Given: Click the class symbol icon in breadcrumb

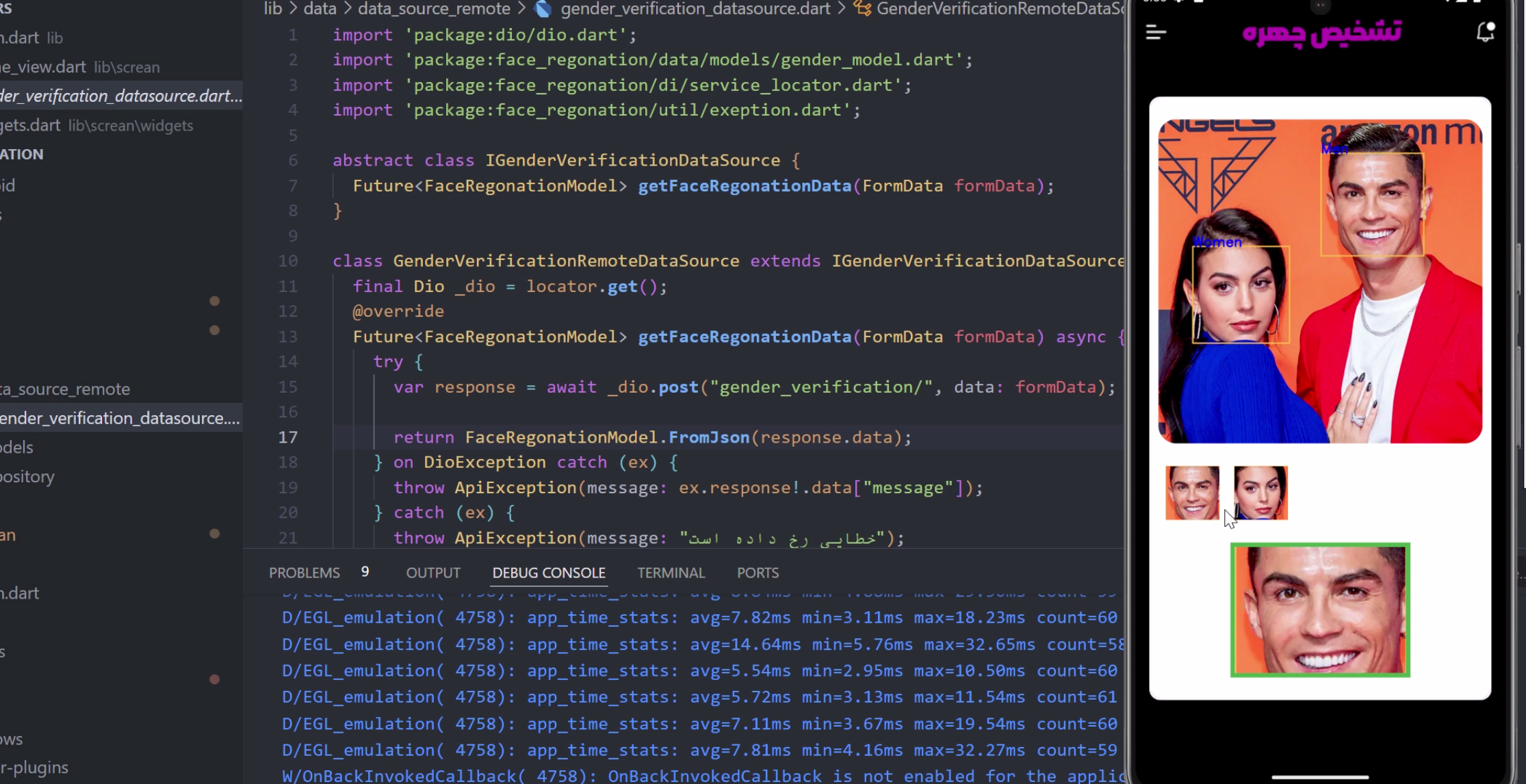Looking at the screenshot, I should (x=862, y=9).
